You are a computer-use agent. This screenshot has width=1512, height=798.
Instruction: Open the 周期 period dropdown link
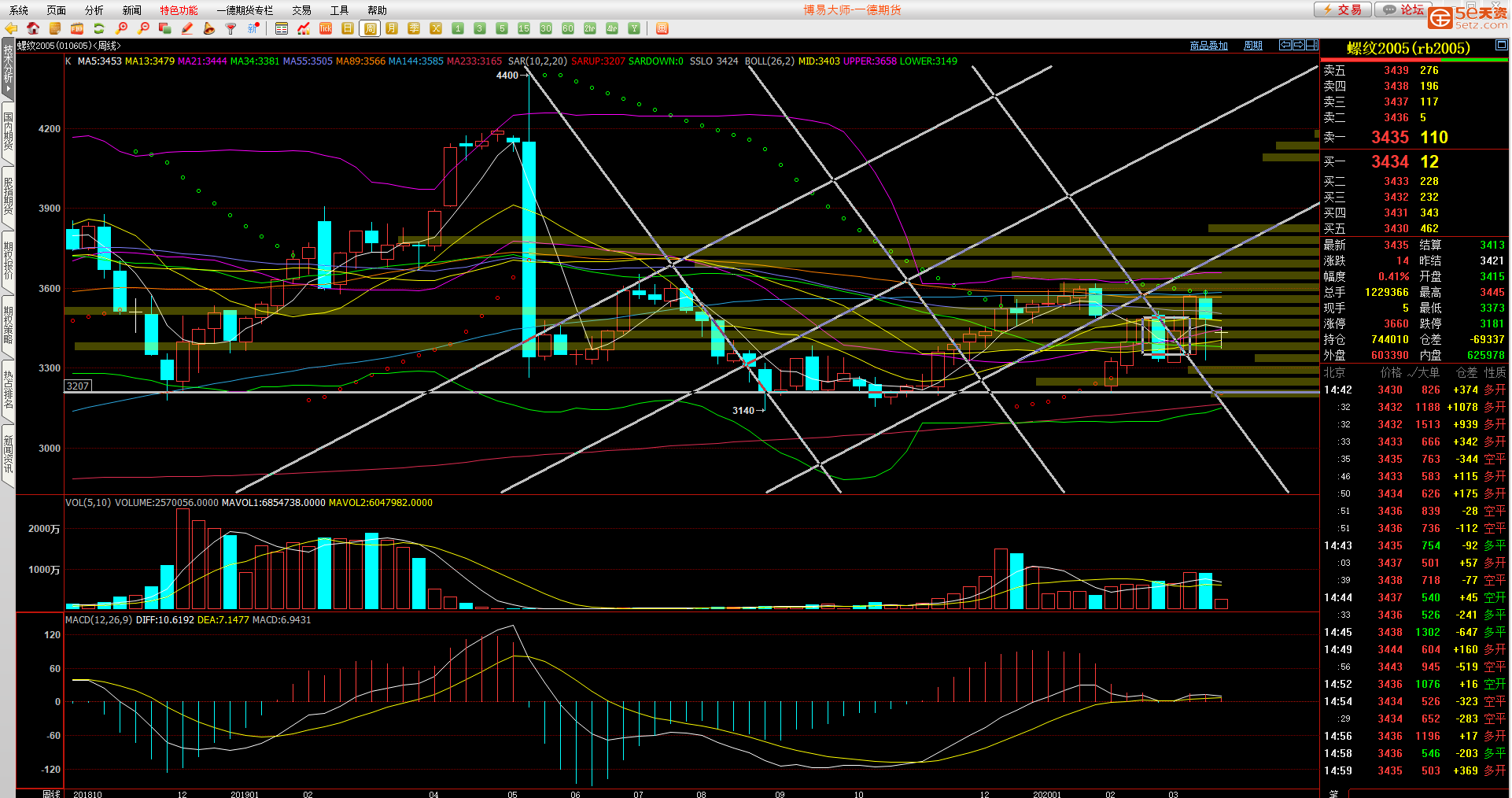1252,46
